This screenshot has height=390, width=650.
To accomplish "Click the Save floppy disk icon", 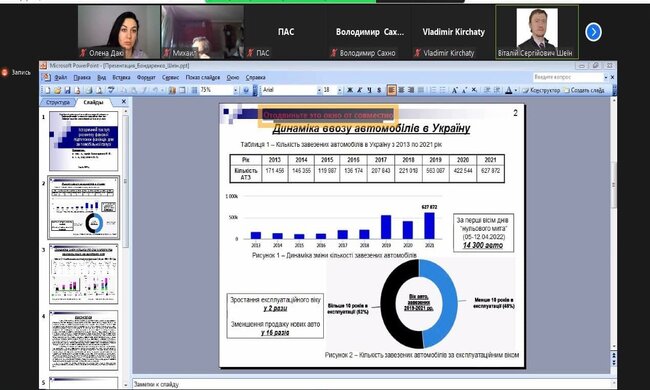I will 67,90.
